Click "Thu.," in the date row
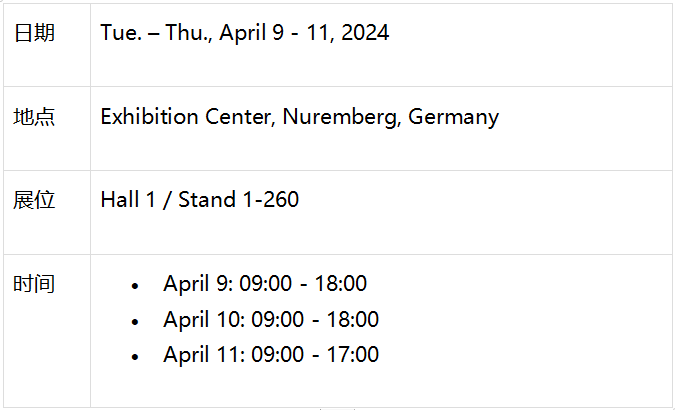 (x=187, y=33)
